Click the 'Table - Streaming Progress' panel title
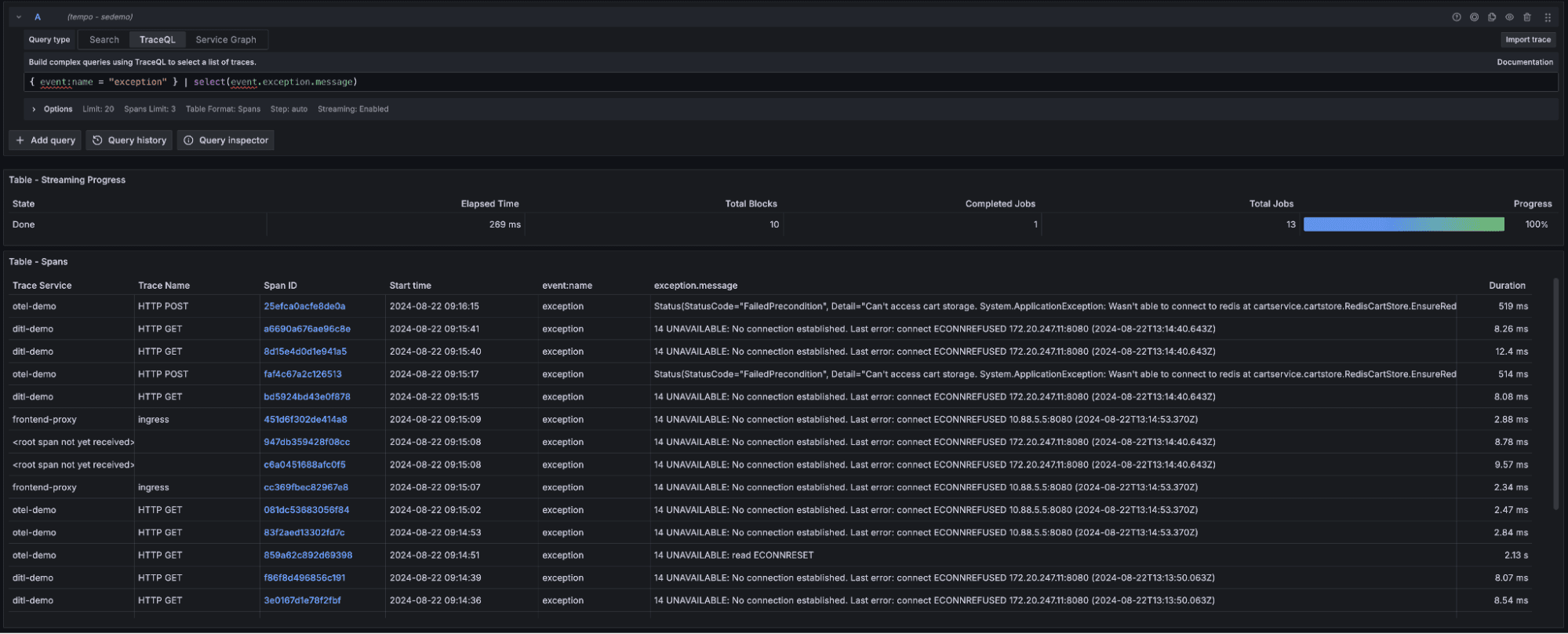 click(x=67, y=180)
